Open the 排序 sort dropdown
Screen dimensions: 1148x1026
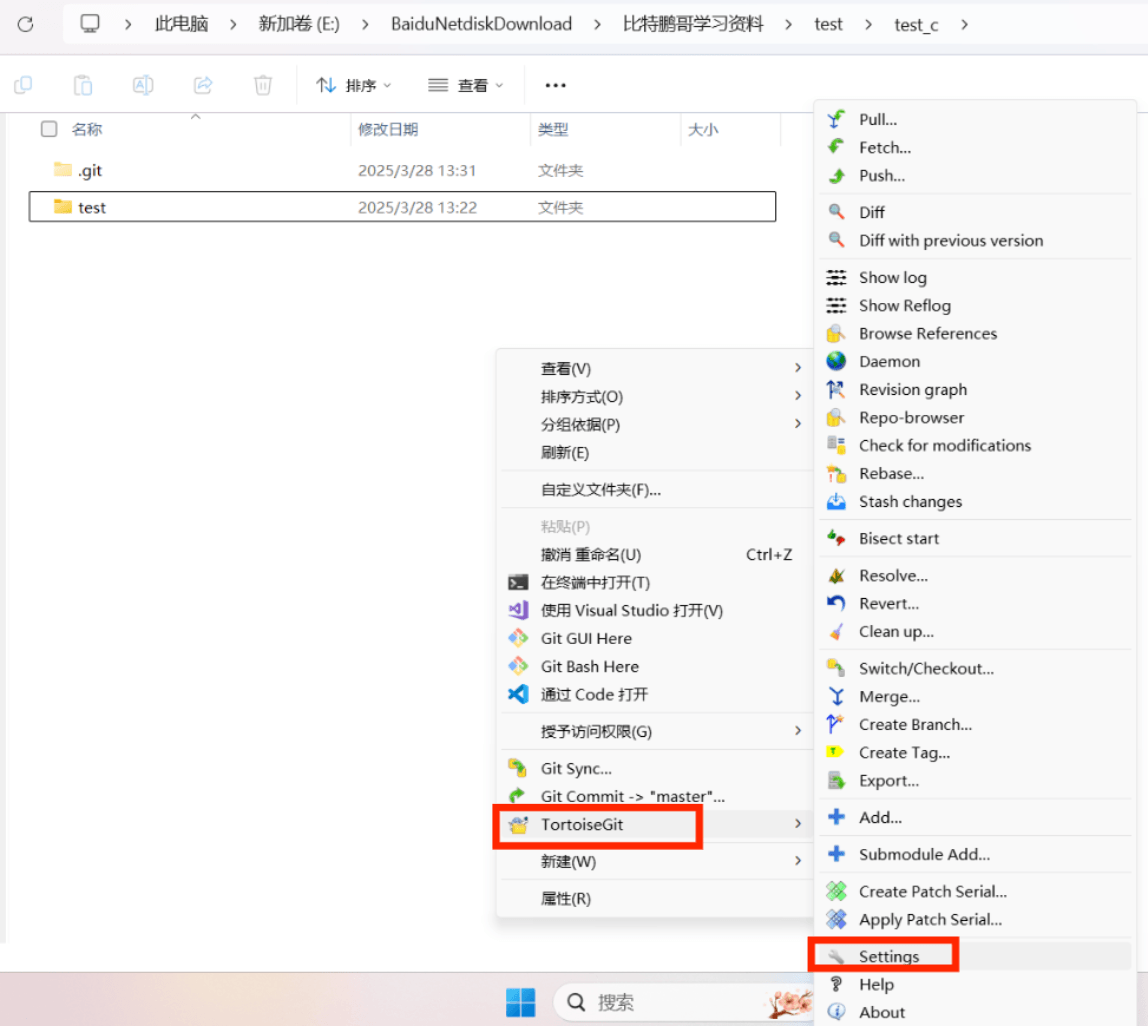pos(354,86)
